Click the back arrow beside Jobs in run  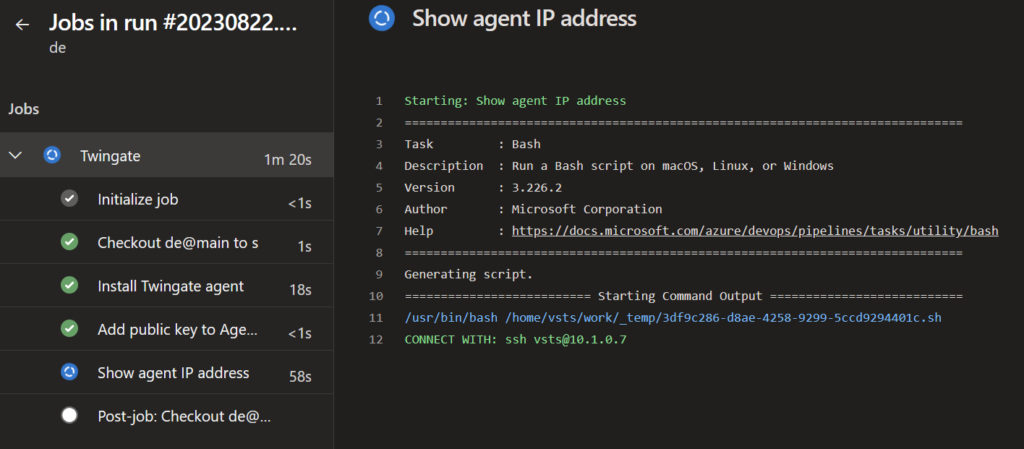[22, 24]
